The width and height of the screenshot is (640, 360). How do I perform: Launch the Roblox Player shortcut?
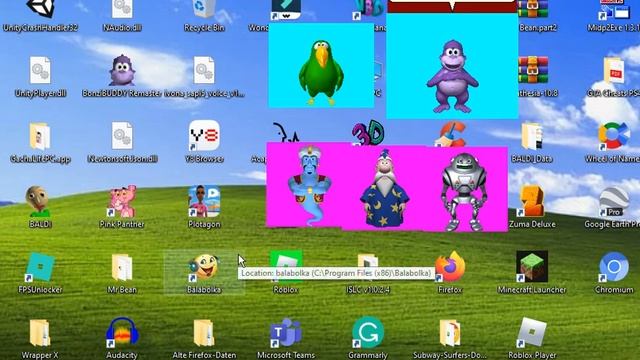[532, 333]
